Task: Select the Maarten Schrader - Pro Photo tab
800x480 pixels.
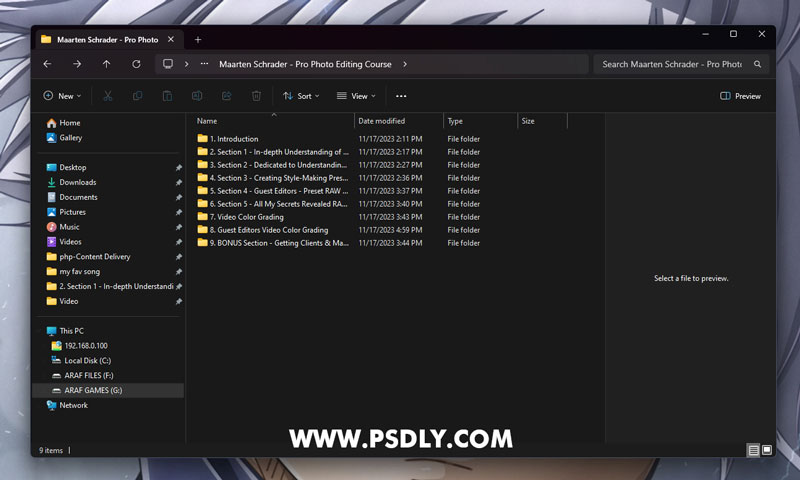Action: tap(105, 39)
